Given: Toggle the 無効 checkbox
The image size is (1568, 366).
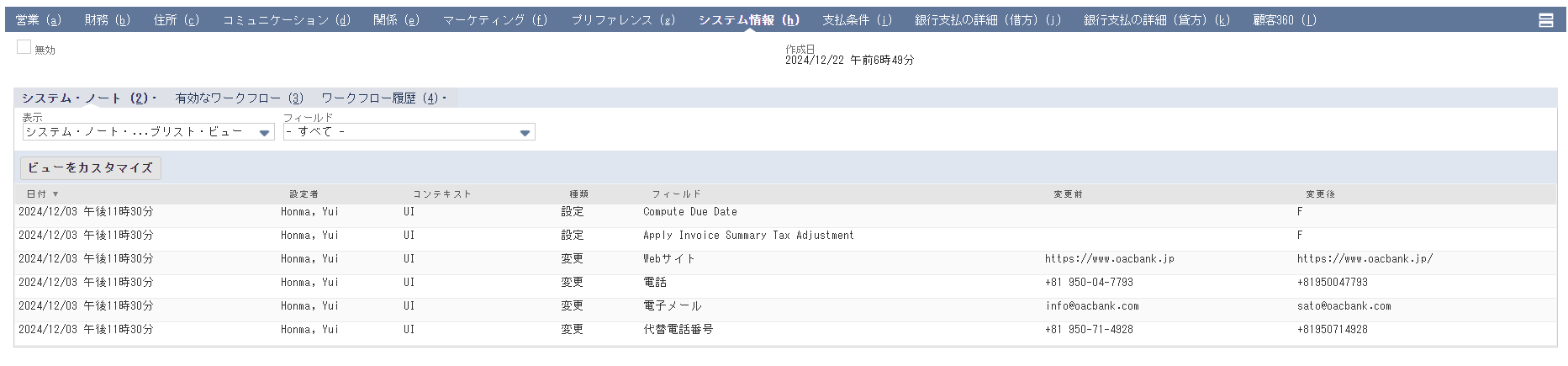Looking at the screenshot, I should (x=24, y=47).
